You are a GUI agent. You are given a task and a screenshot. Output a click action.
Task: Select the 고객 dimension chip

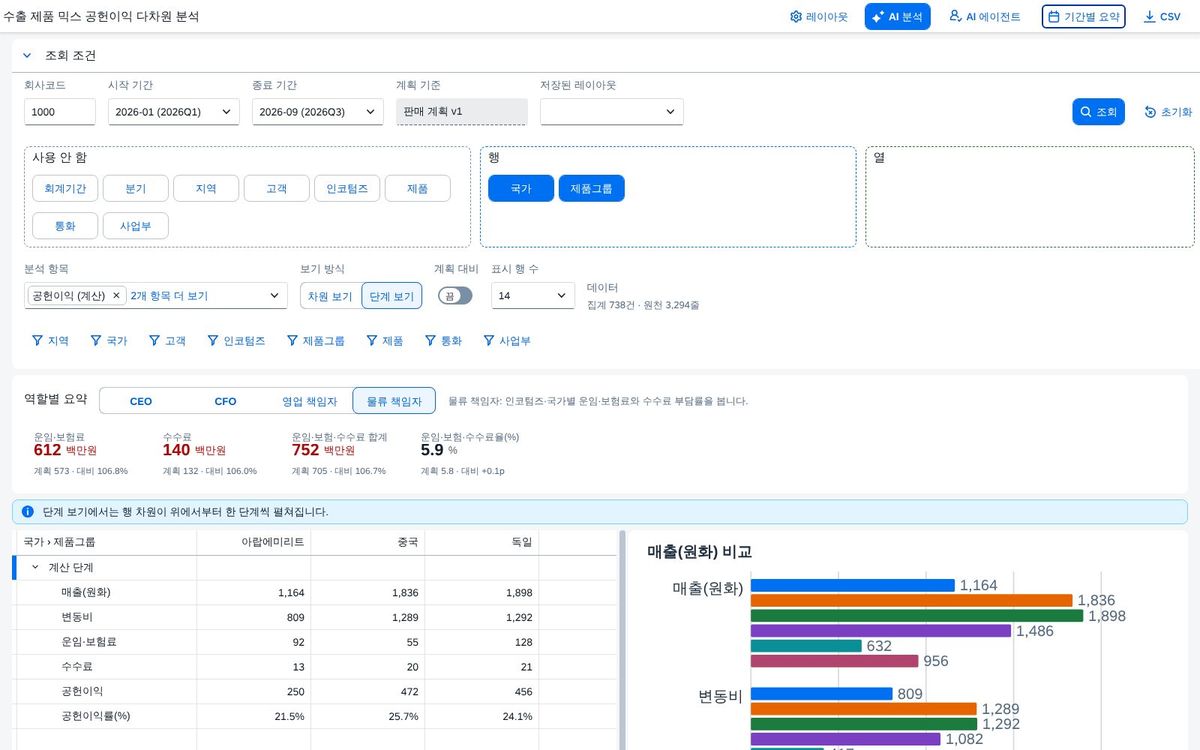click(276, 188)
